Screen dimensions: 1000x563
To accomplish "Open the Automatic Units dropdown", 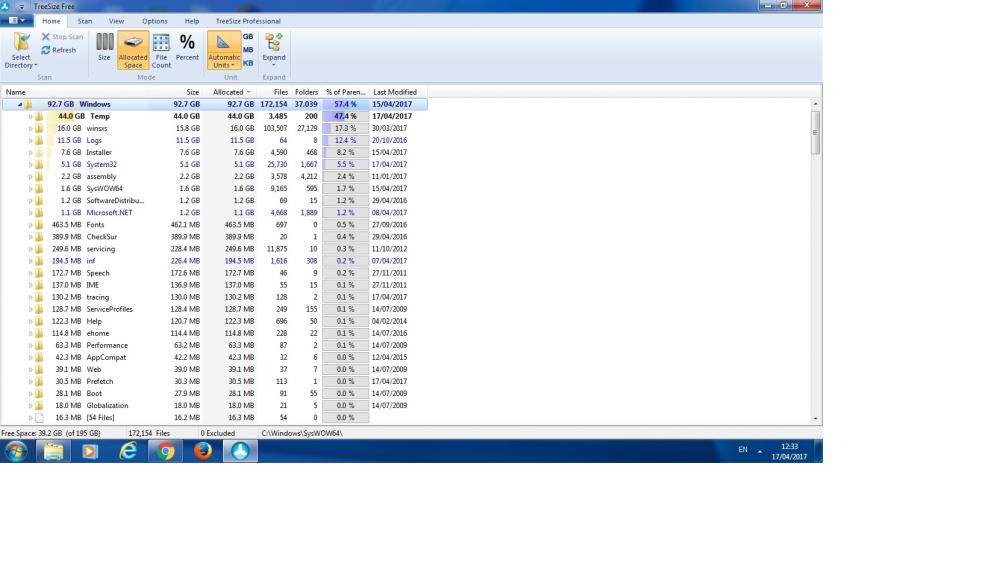I will coord(224,50).
